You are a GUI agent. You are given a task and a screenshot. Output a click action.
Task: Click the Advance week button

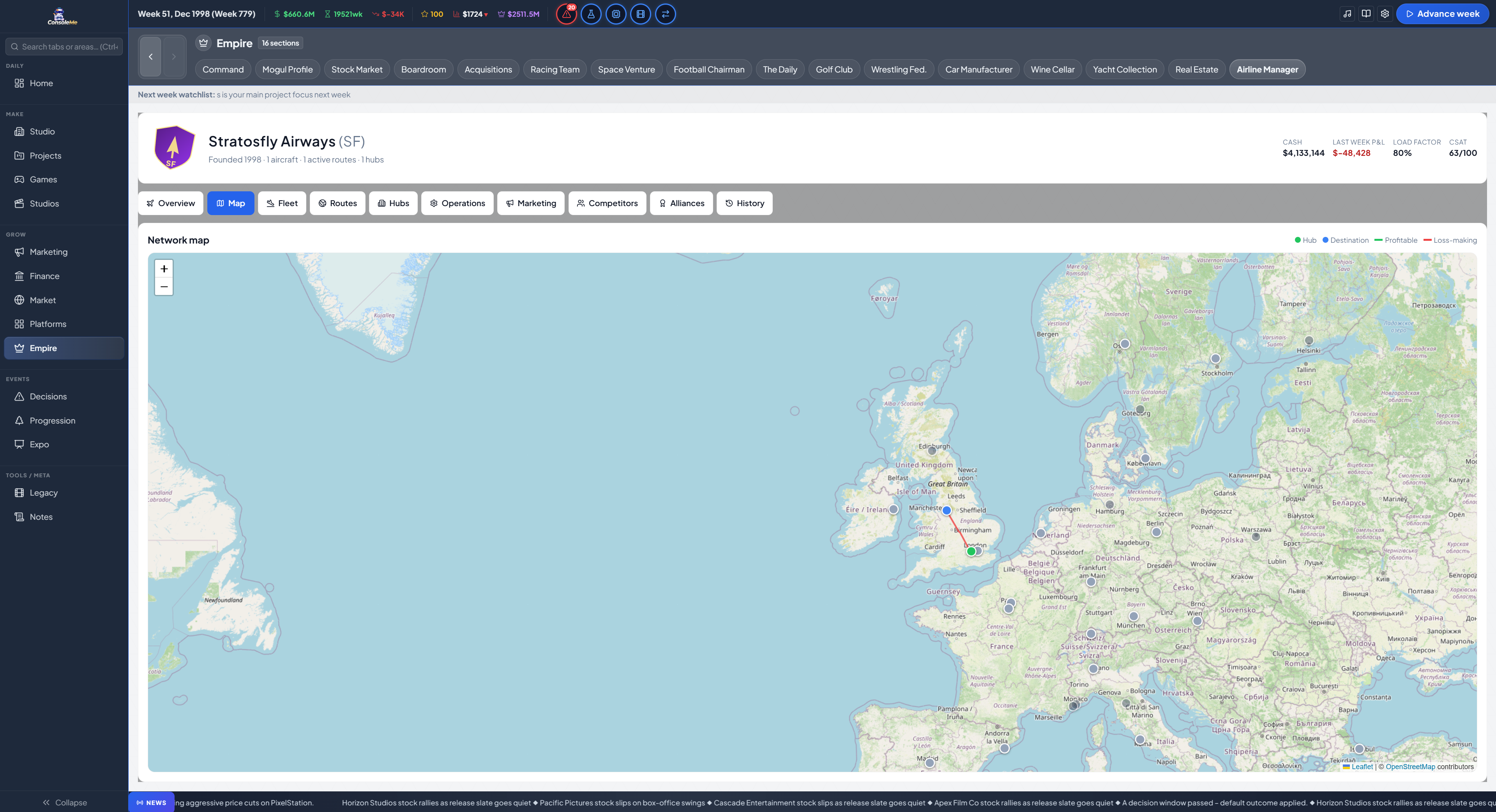(1442, 14)
